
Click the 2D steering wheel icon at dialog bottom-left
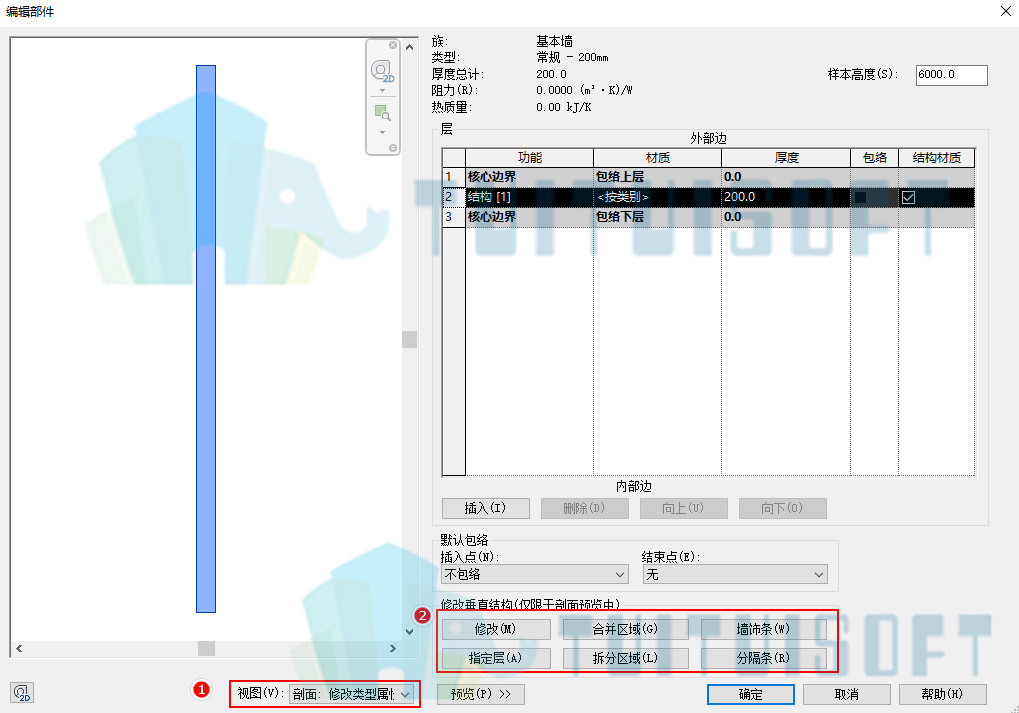tap(22, 693)
